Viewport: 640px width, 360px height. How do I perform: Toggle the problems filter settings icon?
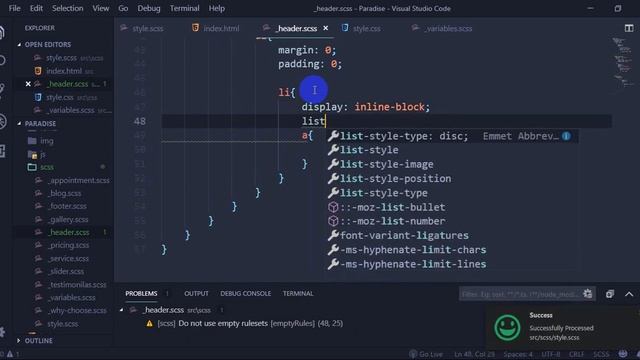(x=588, y=293)
